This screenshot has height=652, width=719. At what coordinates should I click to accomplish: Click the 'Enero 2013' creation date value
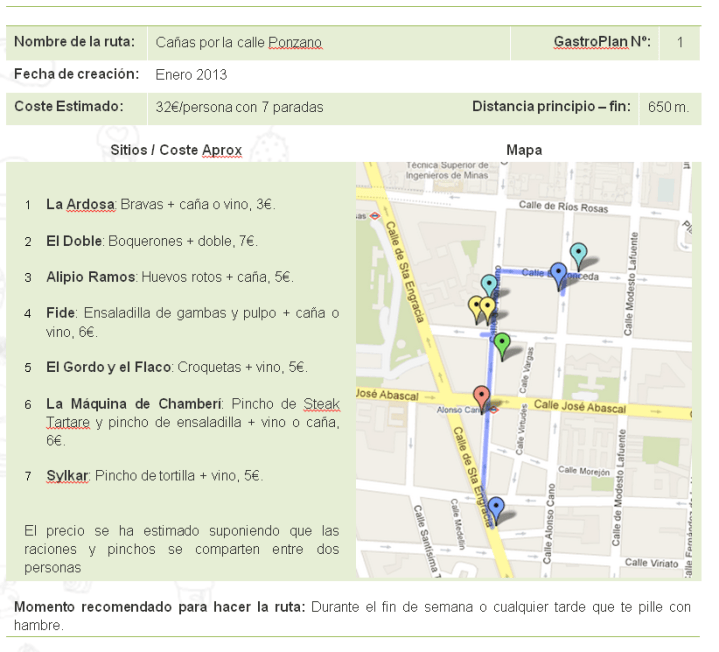click(x=191, y=75)
